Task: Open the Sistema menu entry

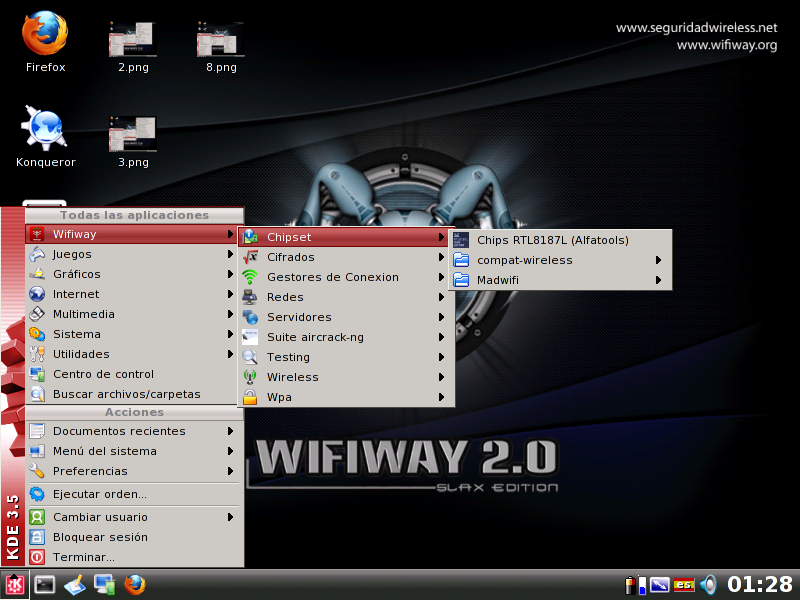Action: pos(132,334)
